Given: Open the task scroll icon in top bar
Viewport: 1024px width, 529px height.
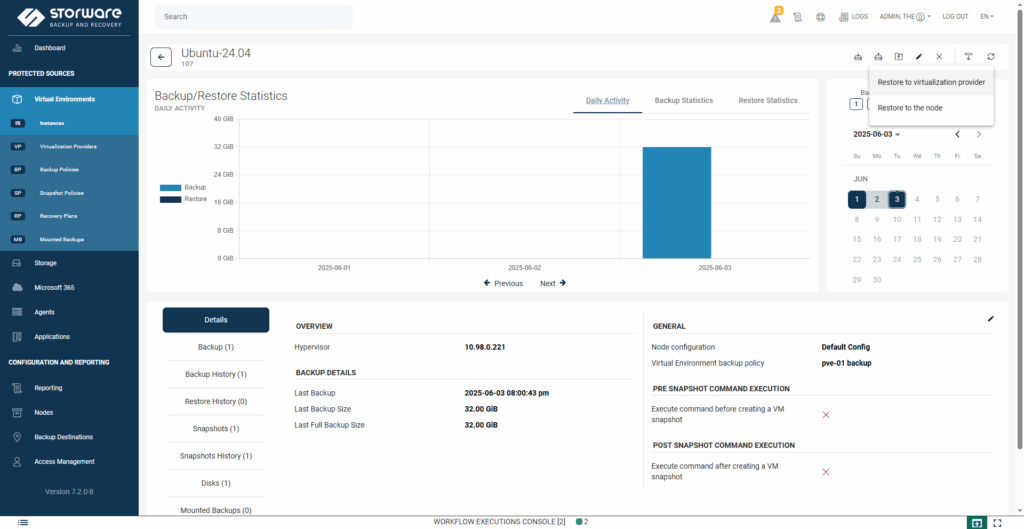Looking at the screenshot, I should tap(797, 17).
